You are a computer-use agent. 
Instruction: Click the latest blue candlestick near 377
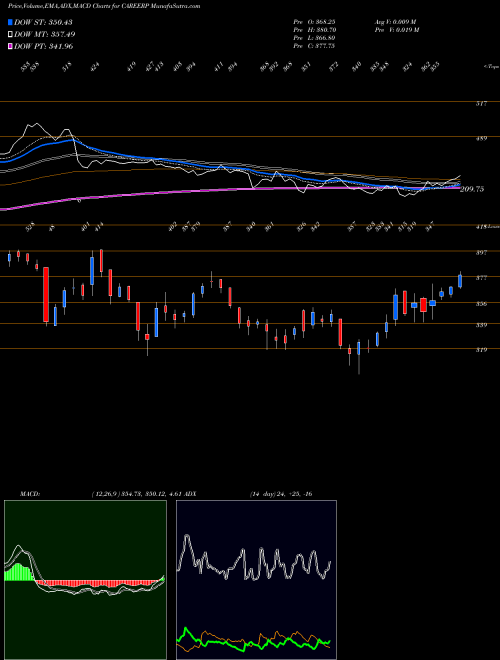click(460, 281)
